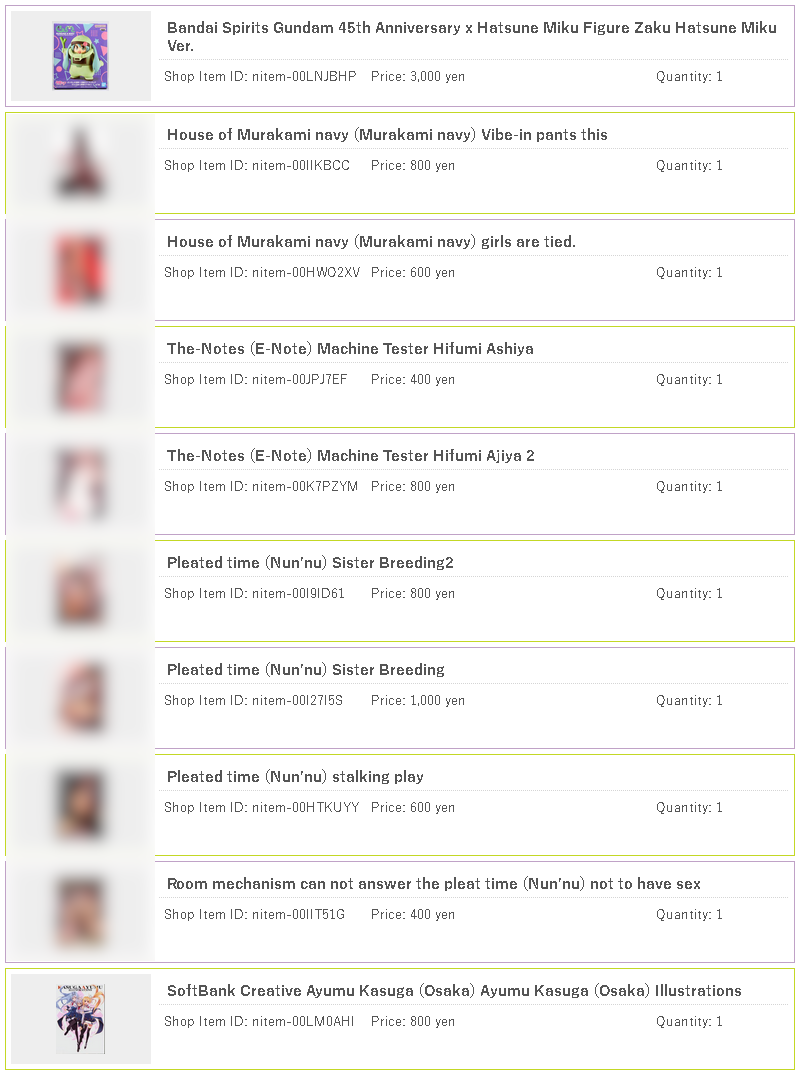The width and height of the screenshot is (800, 1074).
Task: Click the blurred thumbnail for Vibe-in pants this
Action: (81, 163)
